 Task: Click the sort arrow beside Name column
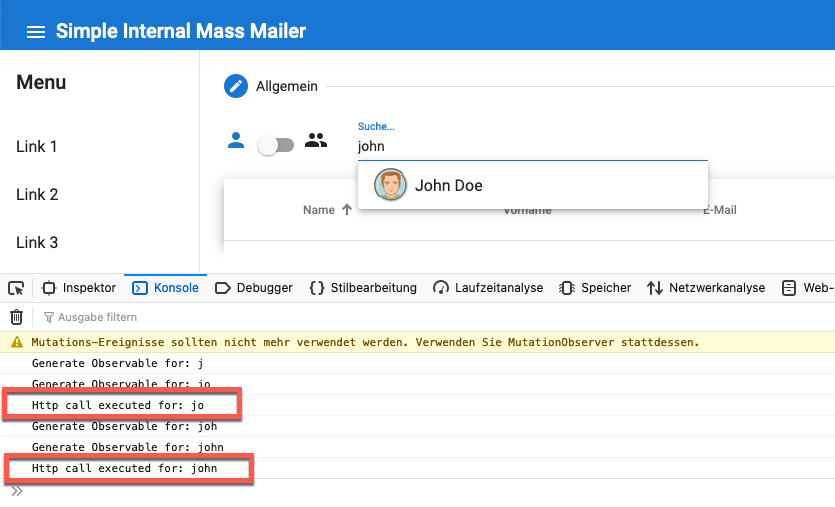(347, 210)
